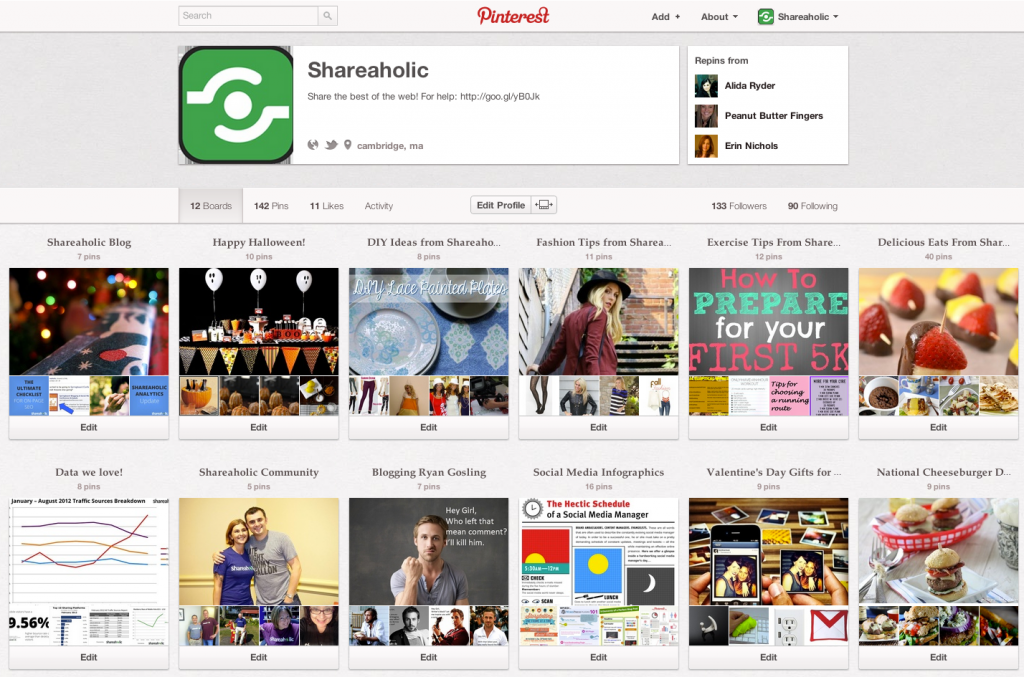Open the Social Media Infographics title

[598, 472]
